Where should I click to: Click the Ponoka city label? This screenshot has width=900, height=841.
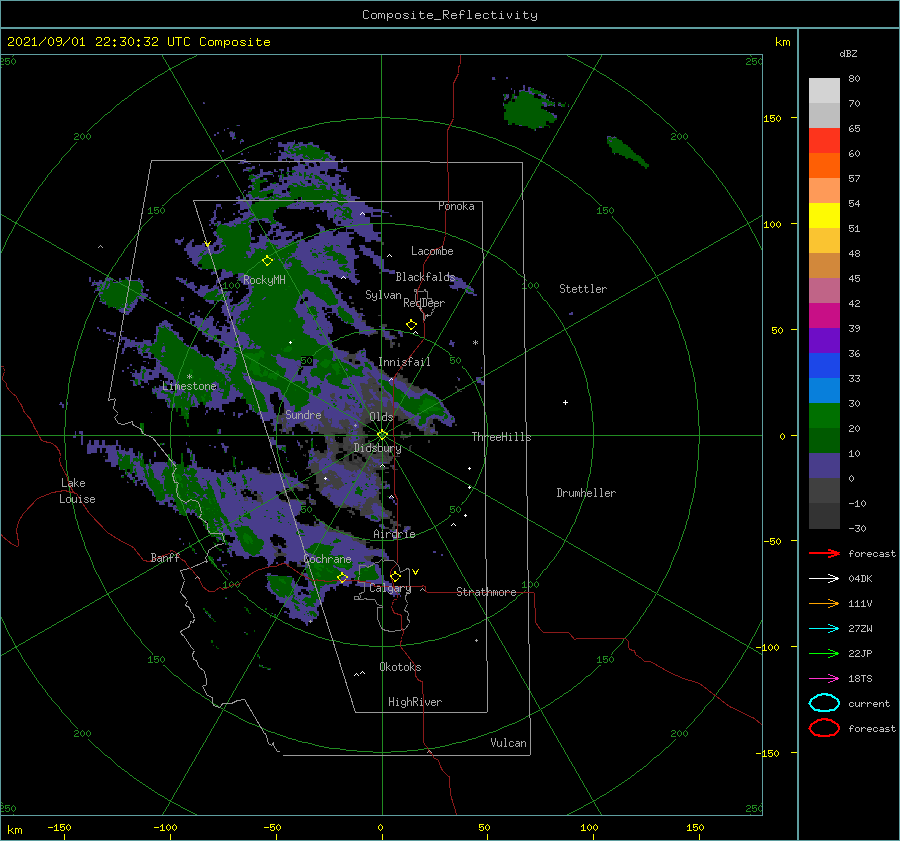click(x=456, y=206)
